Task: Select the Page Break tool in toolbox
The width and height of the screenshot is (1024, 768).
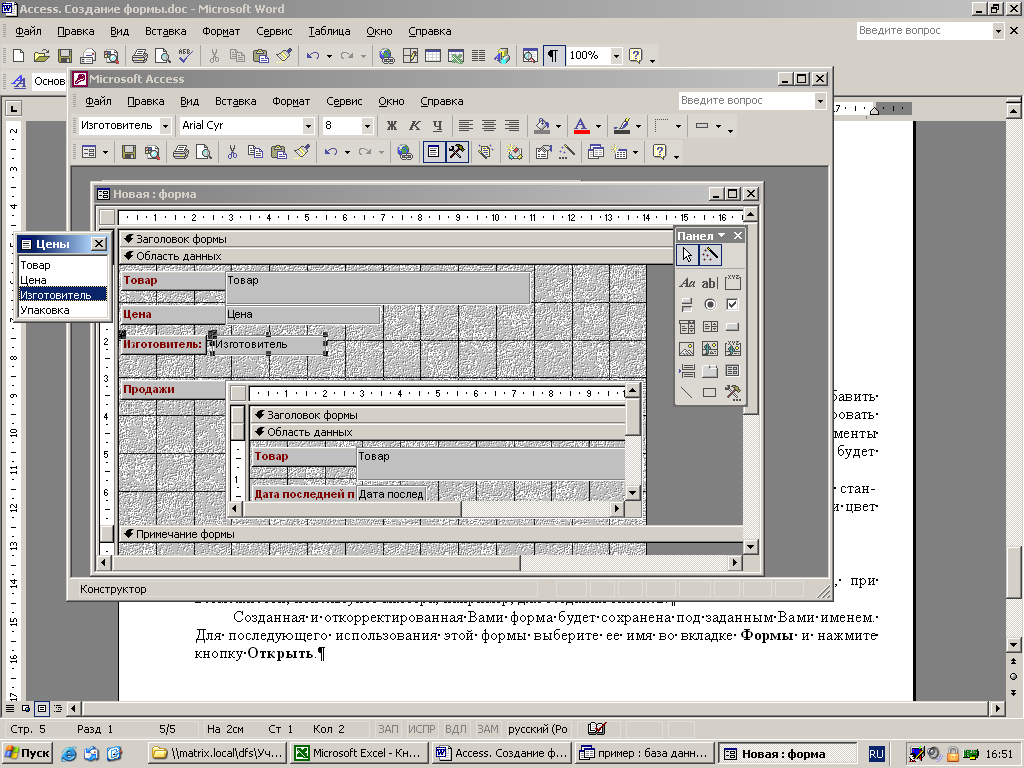Action: [686, 371]
